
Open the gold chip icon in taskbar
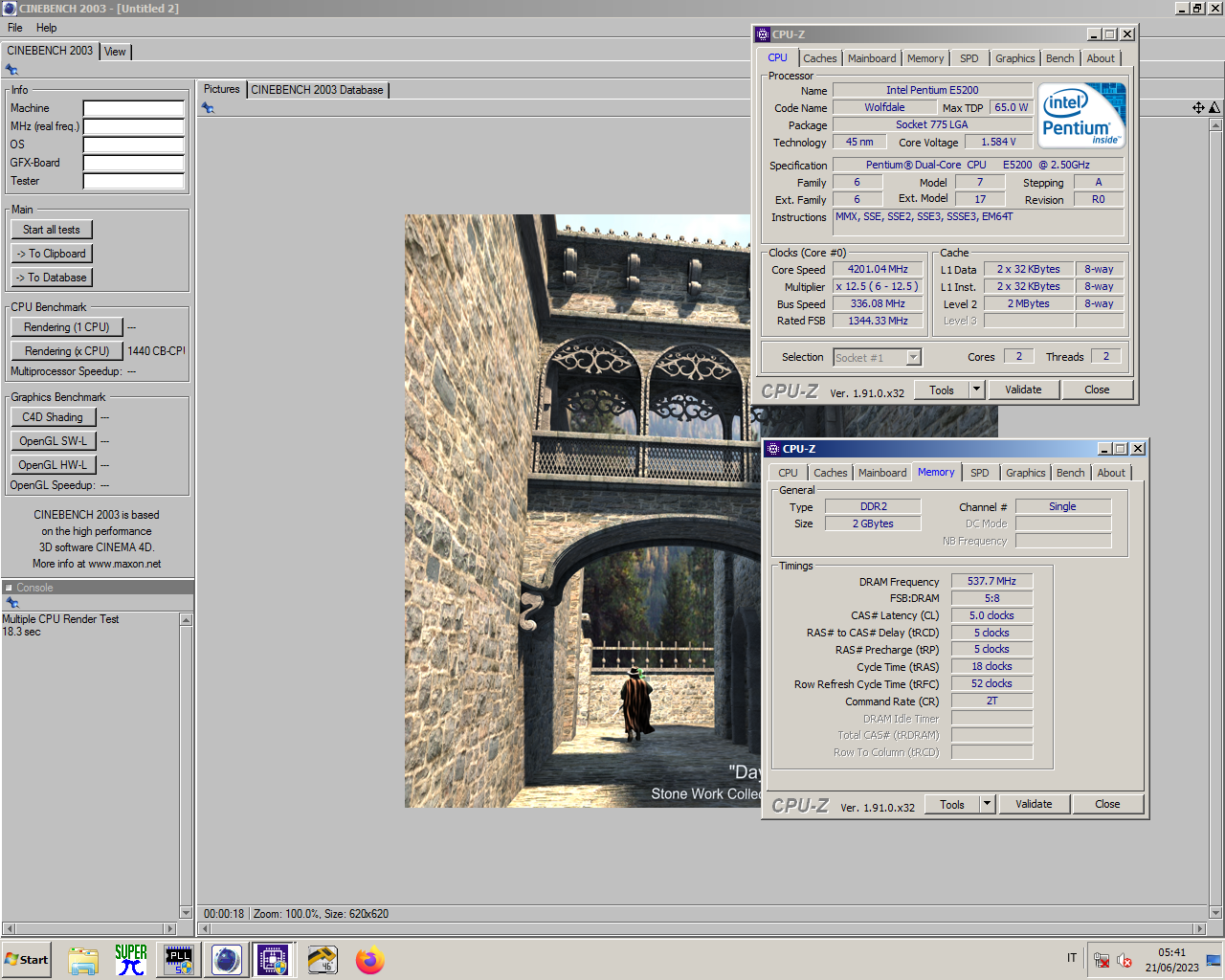[323, 960]
